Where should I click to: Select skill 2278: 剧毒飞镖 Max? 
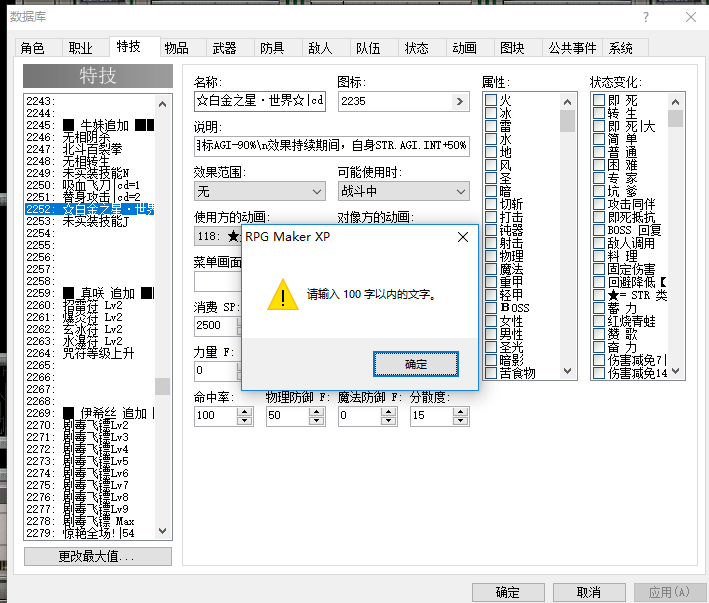click(90, 521)
